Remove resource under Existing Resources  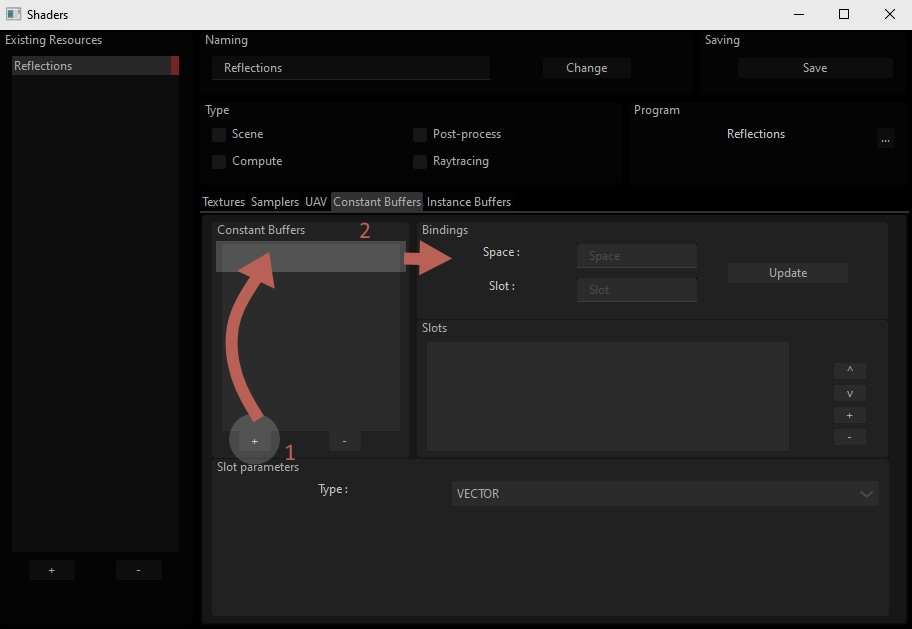[x=138, y=570]
